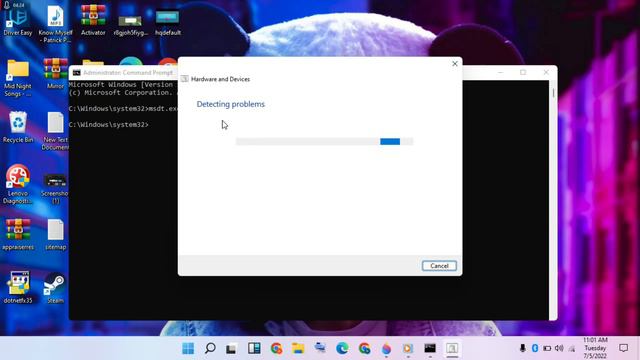Click the Detecting problems progress bar

pyautogui.click(x=324, y=142)
